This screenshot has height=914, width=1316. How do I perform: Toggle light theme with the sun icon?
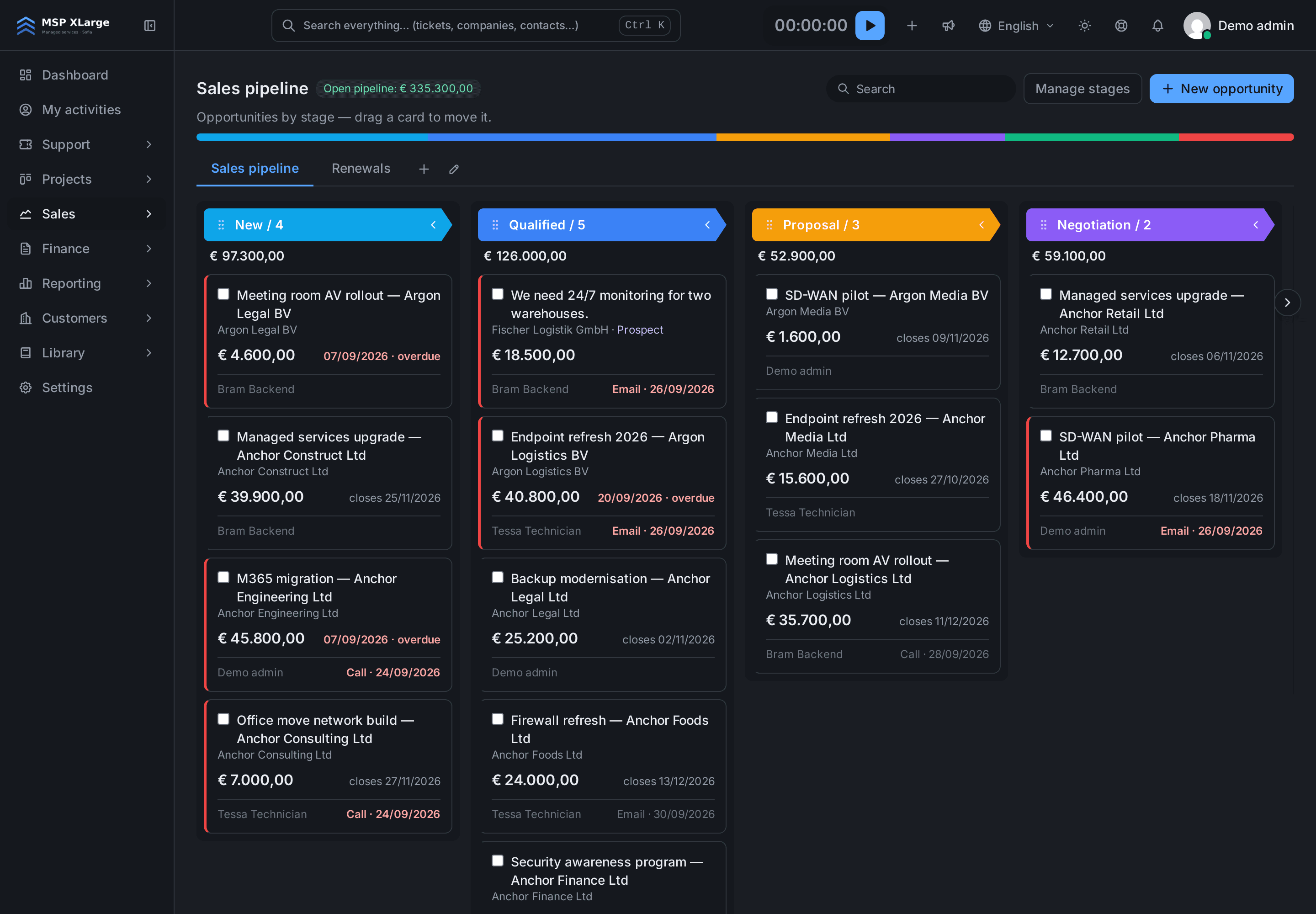pos(1084,26)
